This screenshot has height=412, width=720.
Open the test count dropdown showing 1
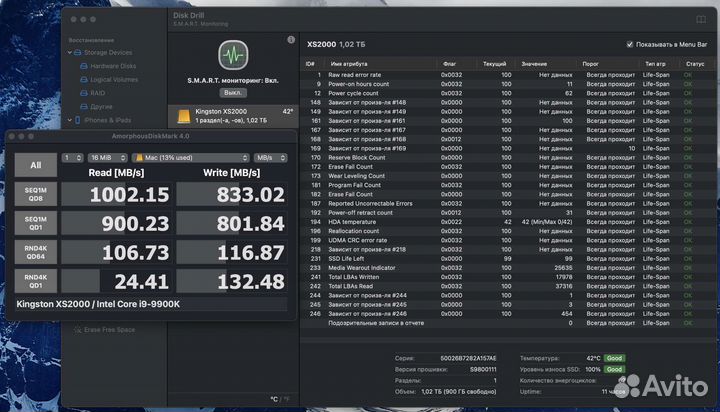point(73,158)
